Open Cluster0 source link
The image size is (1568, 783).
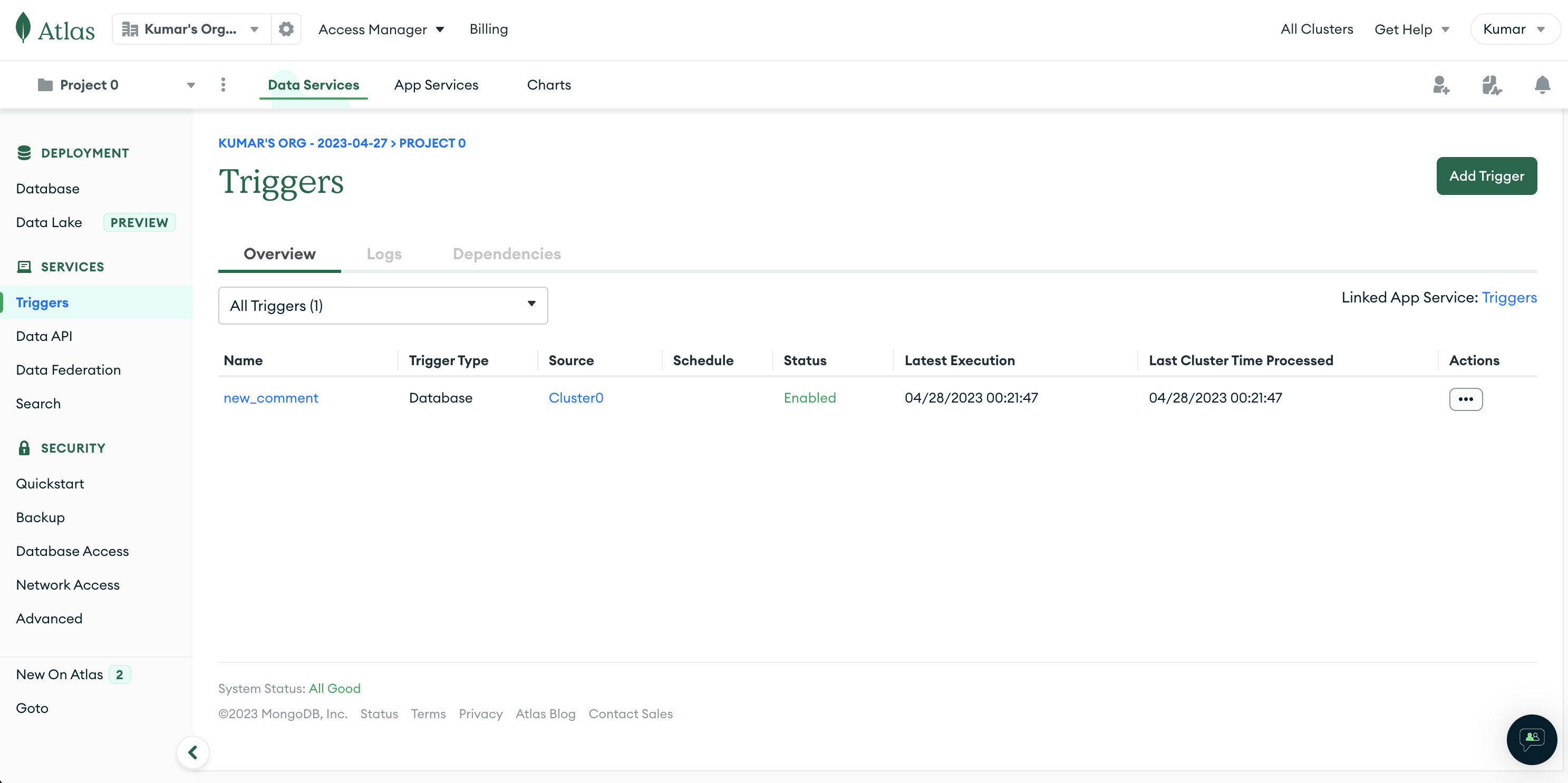pos(576,397)
